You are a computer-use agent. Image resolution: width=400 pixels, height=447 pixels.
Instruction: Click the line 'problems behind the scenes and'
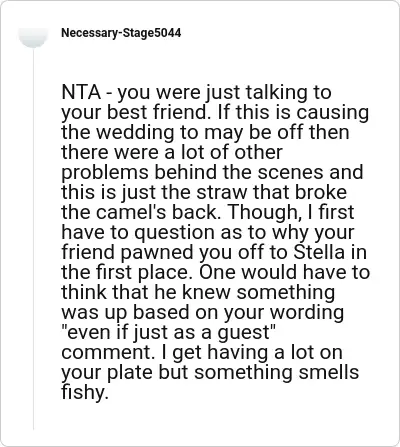[x=212, y=172]
